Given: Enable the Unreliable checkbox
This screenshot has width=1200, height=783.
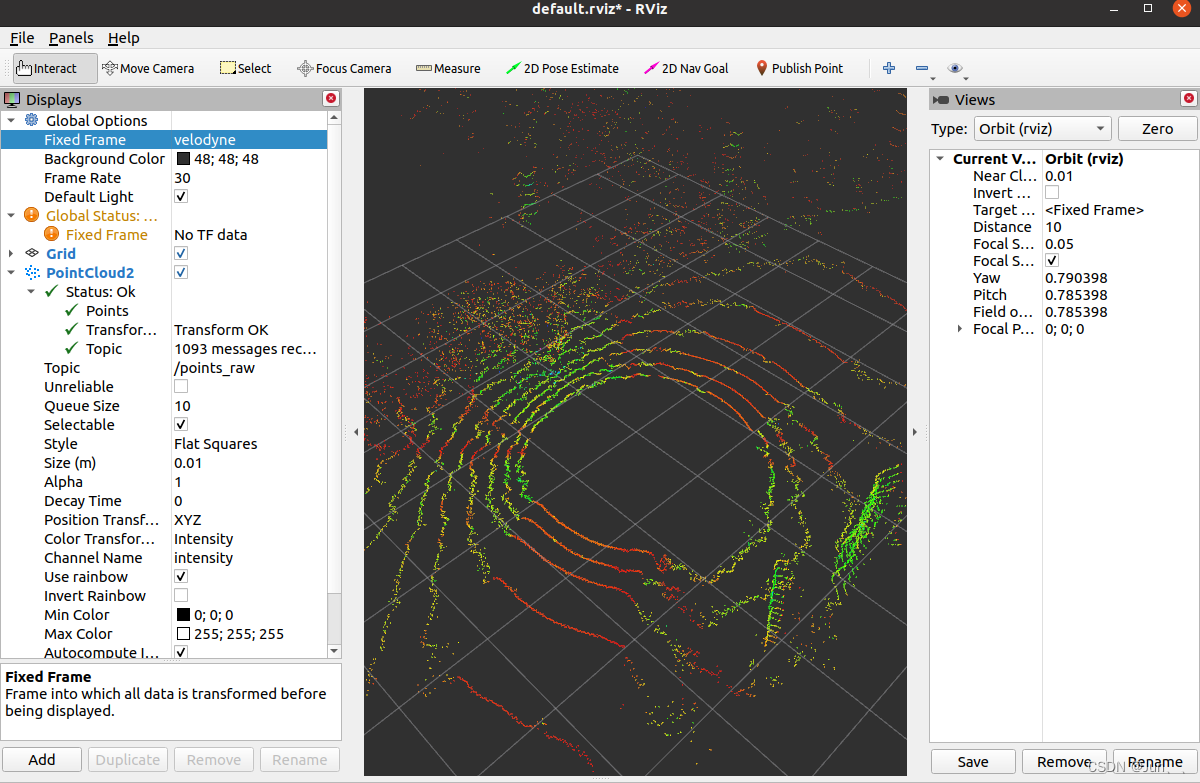Looking at the screenshot, I should 181,387.
